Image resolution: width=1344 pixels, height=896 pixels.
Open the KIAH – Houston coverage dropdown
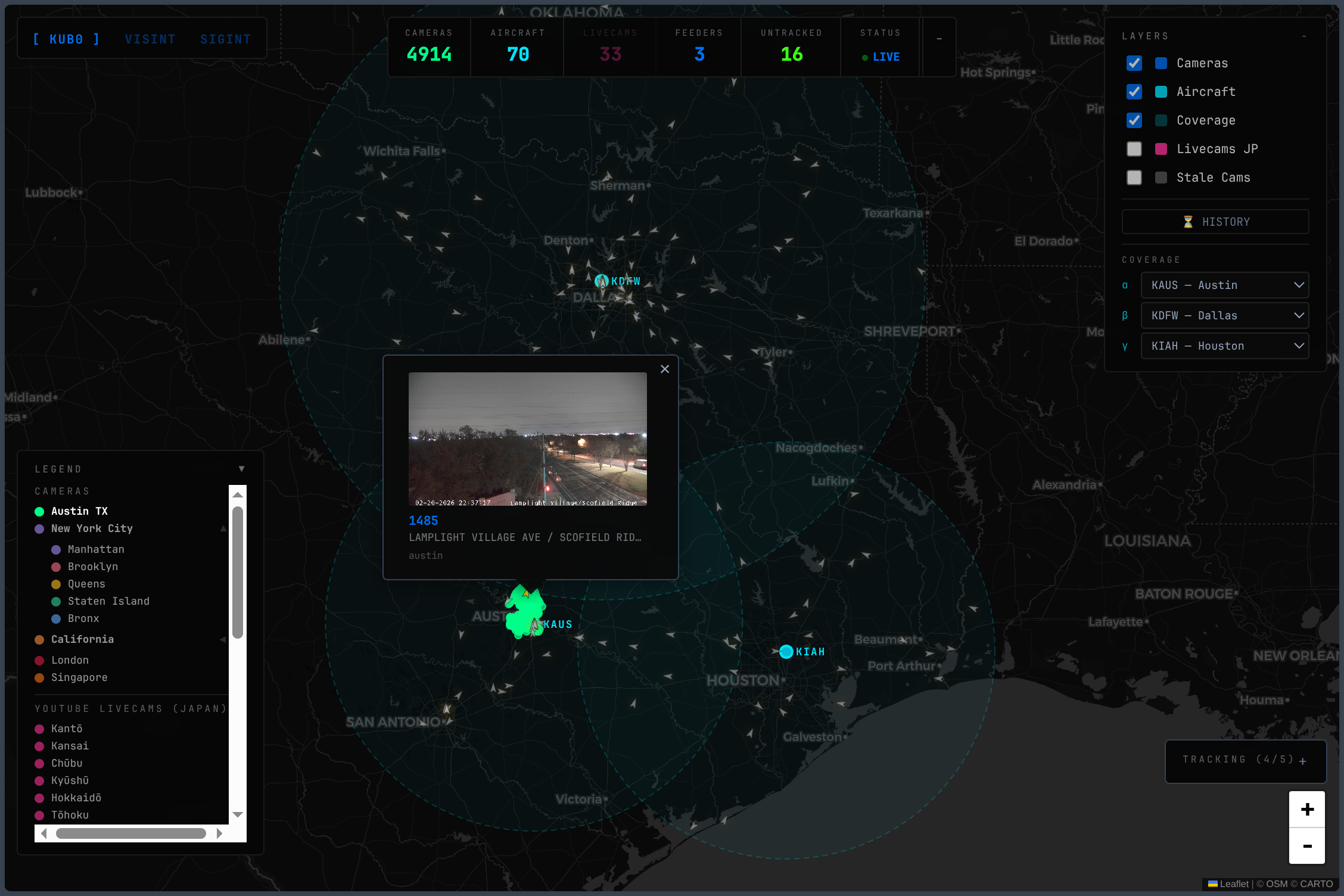pos(1224,346)
